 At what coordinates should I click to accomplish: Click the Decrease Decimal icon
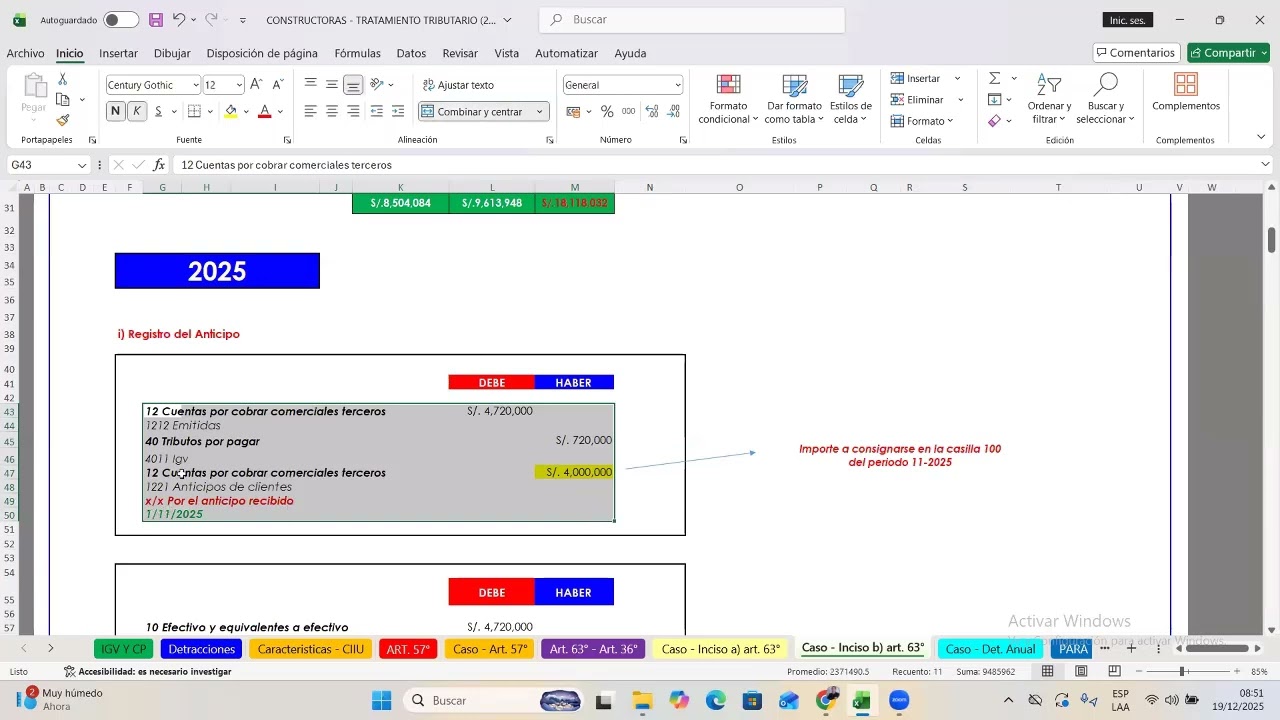tap(671, 112)
